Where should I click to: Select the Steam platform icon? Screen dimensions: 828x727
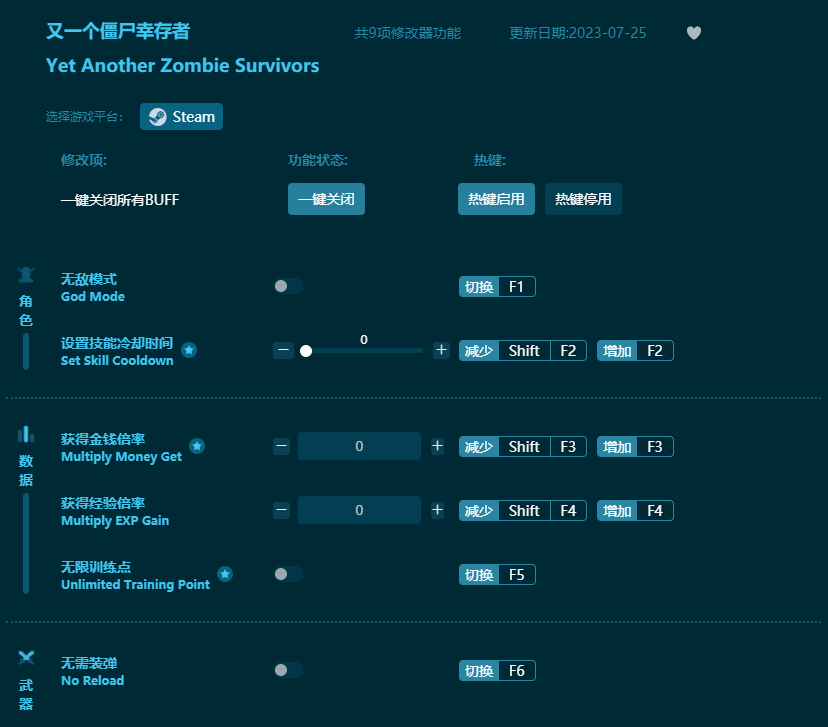coord(160,116)
